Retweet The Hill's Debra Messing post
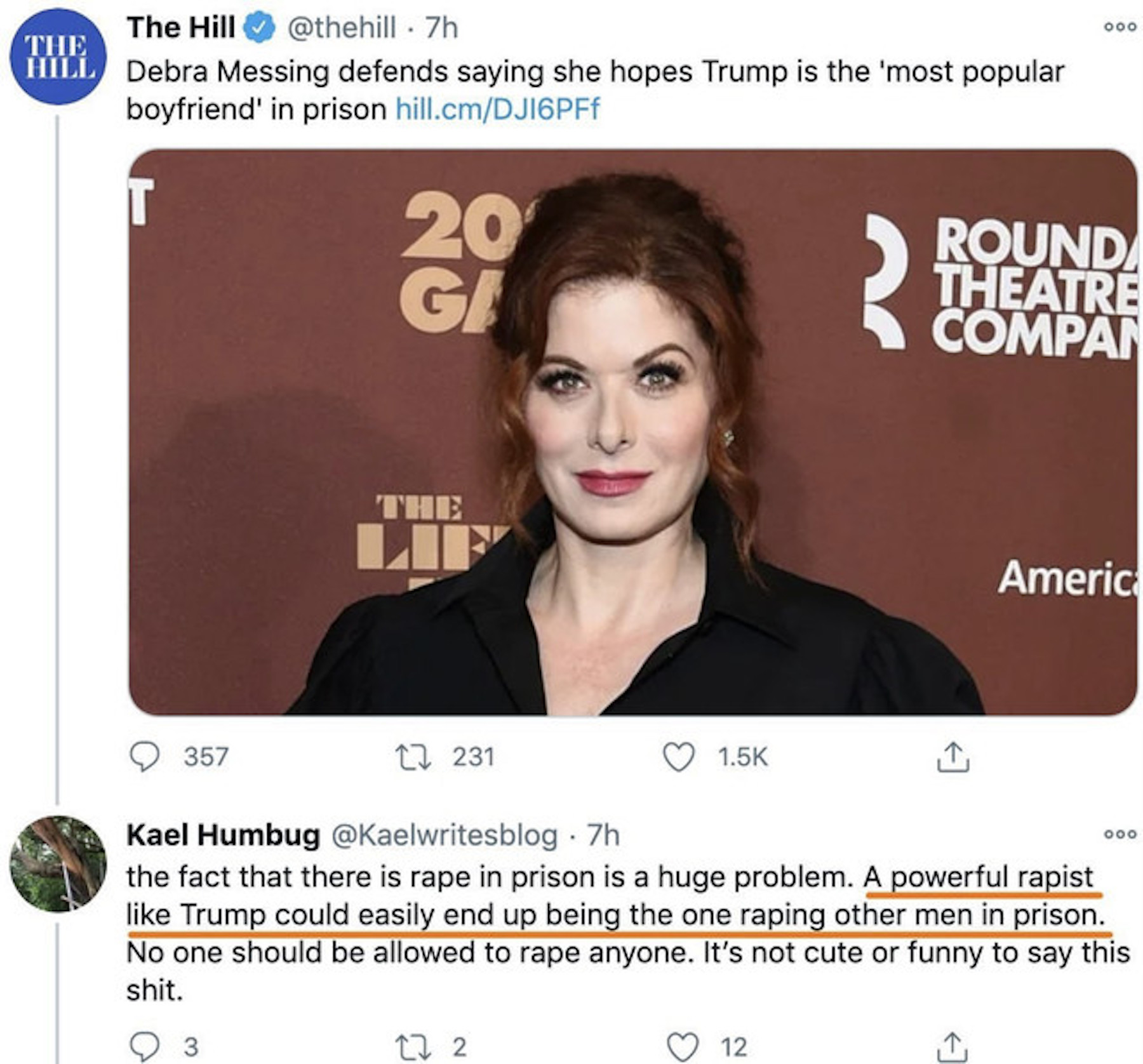The width and height of the screenshot is (1143, 1064). (x=413, y=757)
